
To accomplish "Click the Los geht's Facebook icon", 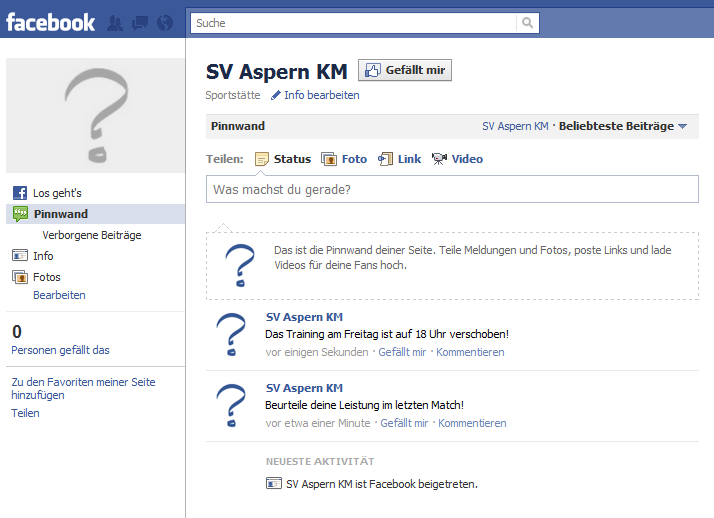I will point(20,193).
